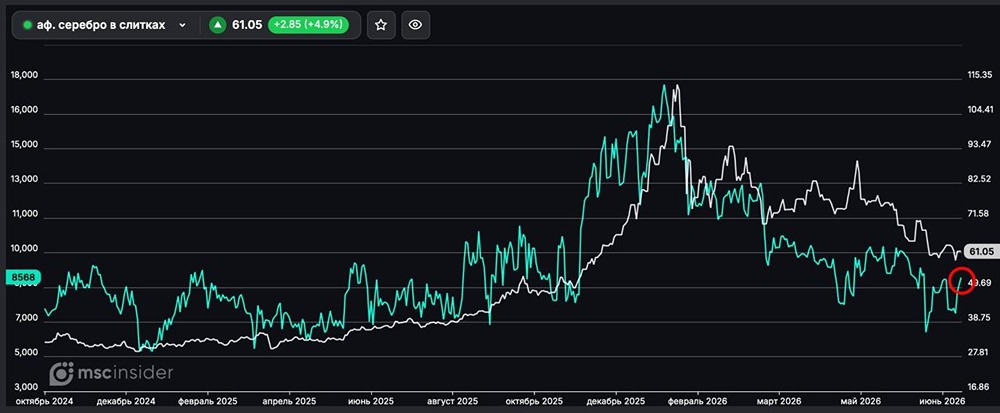Click the октябрь 2025 date label
Image resolution: width=1000 pixels, height=413 pixels.
[x=536, y=402]
